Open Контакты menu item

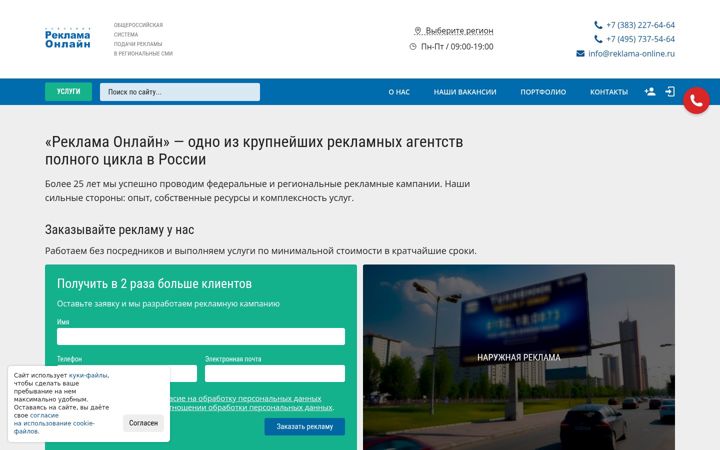[x=609, y=92]
